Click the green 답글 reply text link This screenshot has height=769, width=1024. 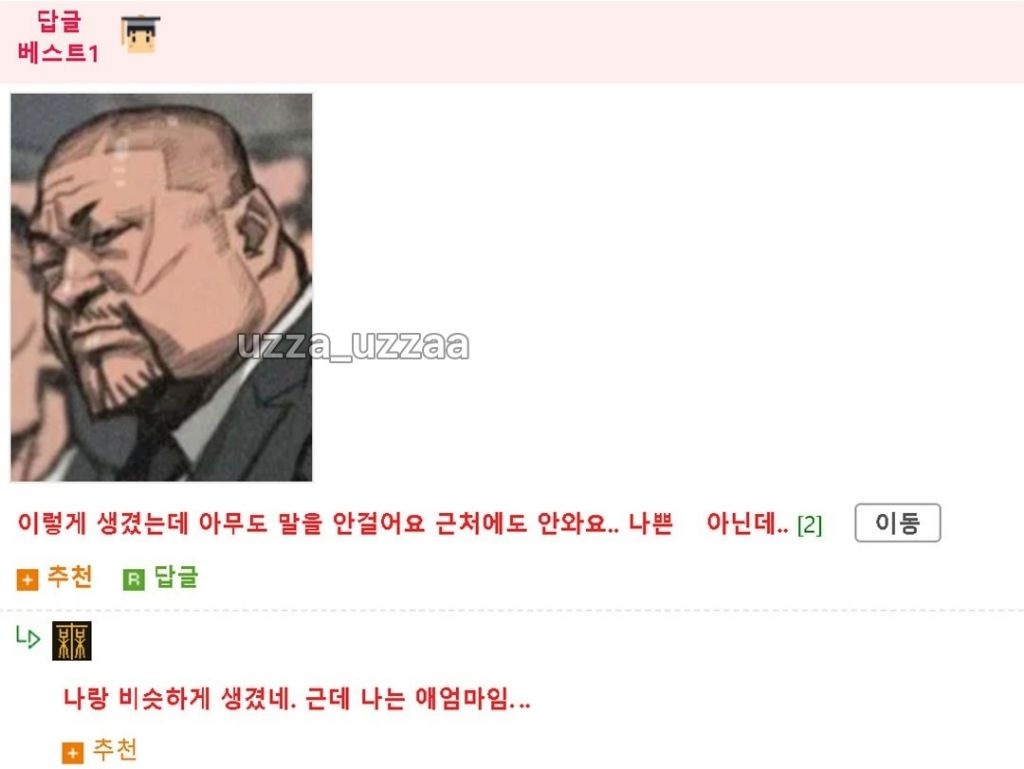click(x=176, y=577)
